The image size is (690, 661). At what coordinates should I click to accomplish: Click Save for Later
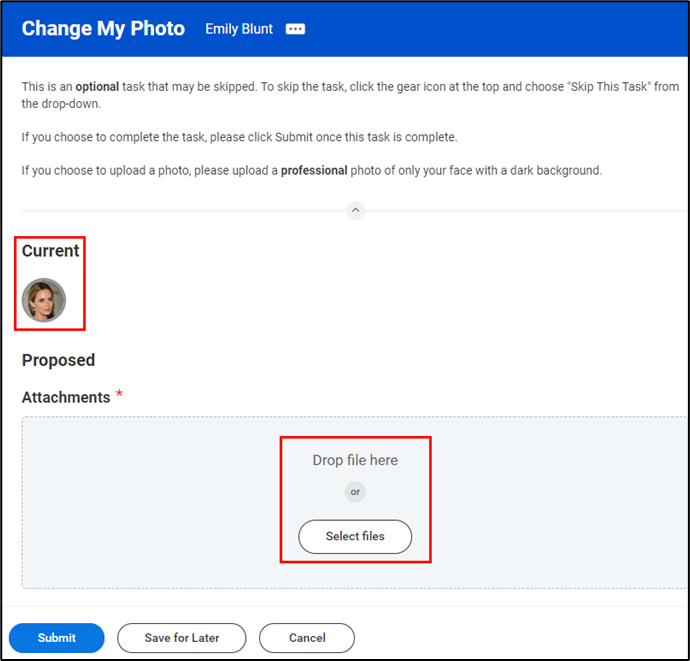click(x=182, y=638)
